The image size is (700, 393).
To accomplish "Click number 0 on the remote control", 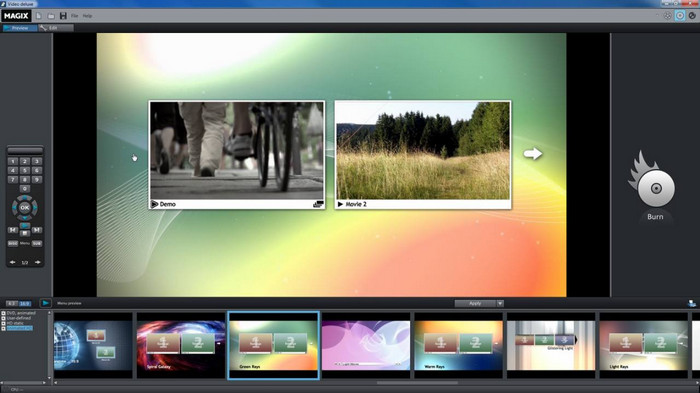I will (25, 188).
